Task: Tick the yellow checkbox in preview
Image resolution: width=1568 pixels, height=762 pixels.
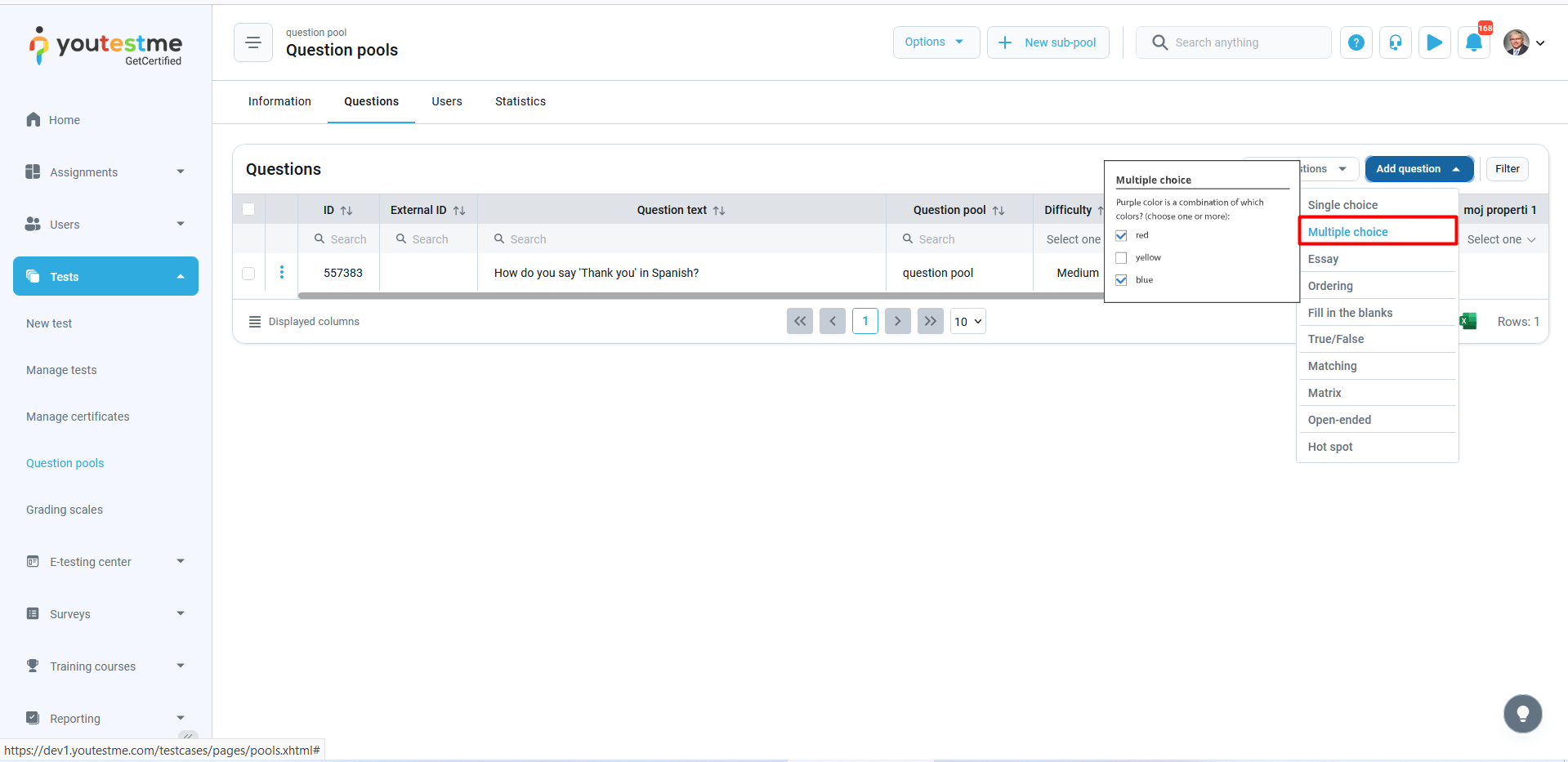Action: coord(1121,257)
